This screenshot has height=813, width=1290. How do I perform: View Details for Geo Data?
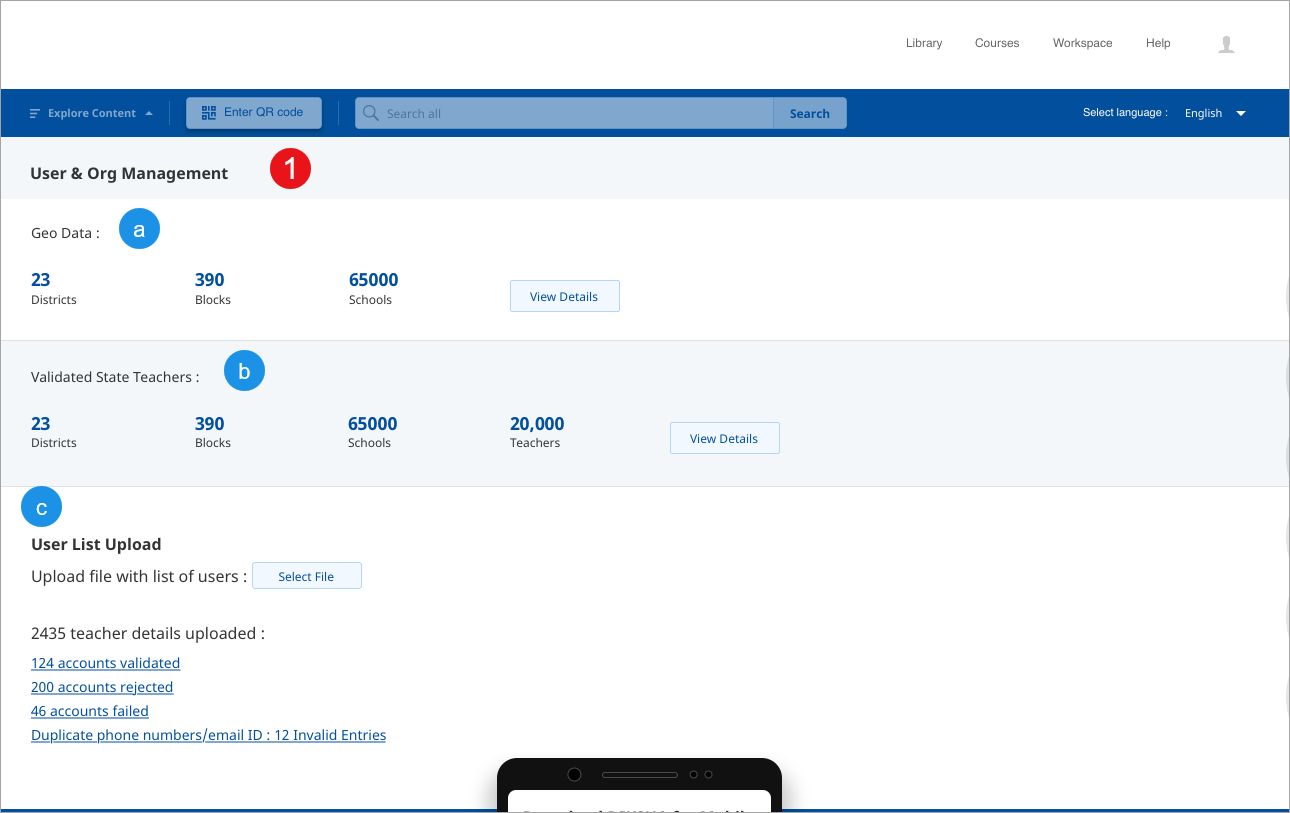(x=564, y=296)
